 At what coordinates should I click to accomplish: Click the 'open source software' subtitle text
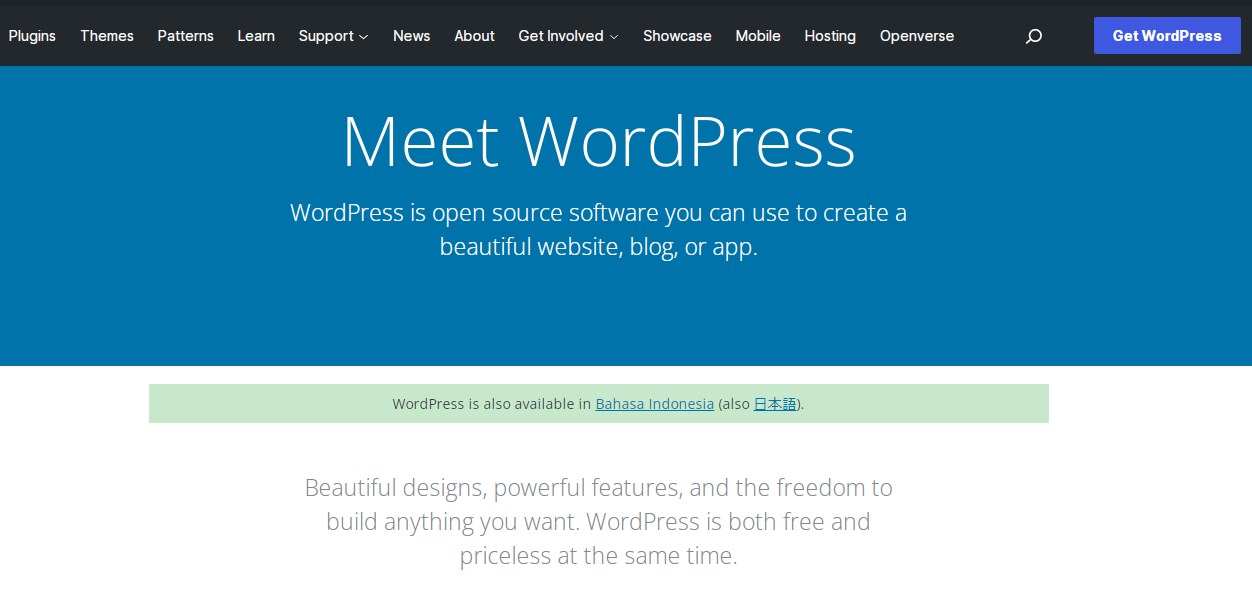599,229
